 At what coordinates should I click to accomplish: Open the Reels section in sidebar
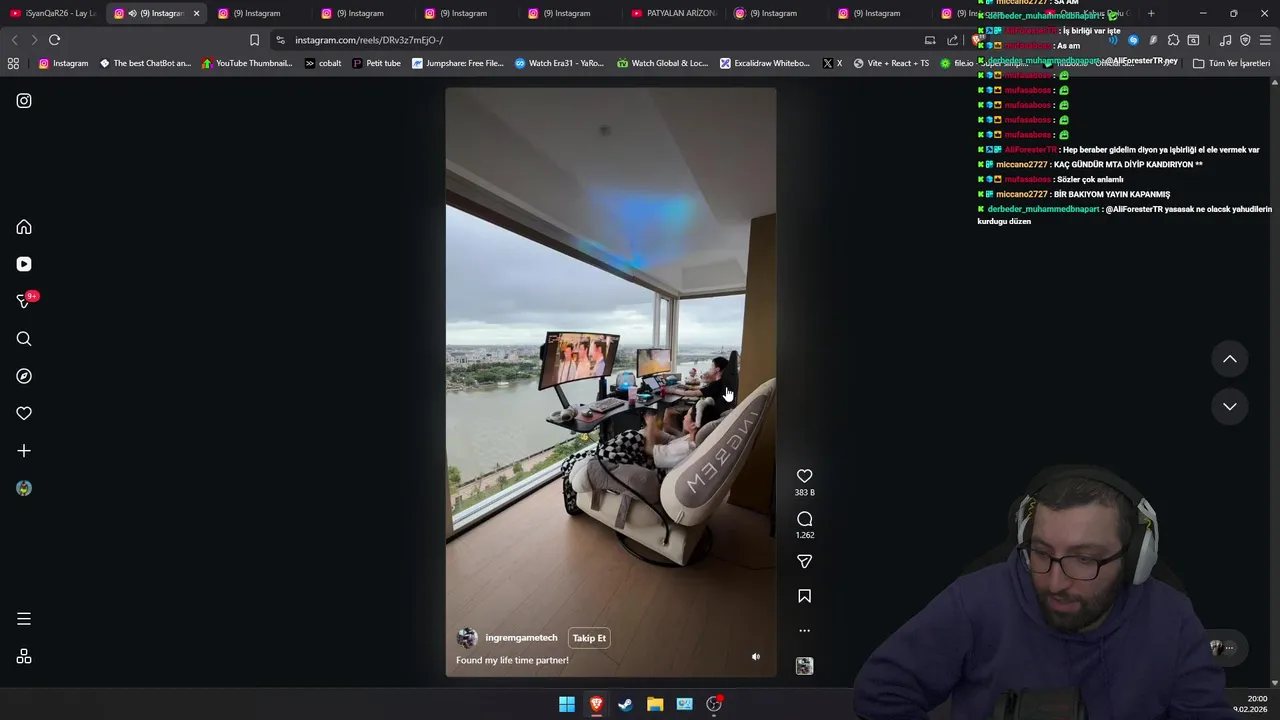24,264
